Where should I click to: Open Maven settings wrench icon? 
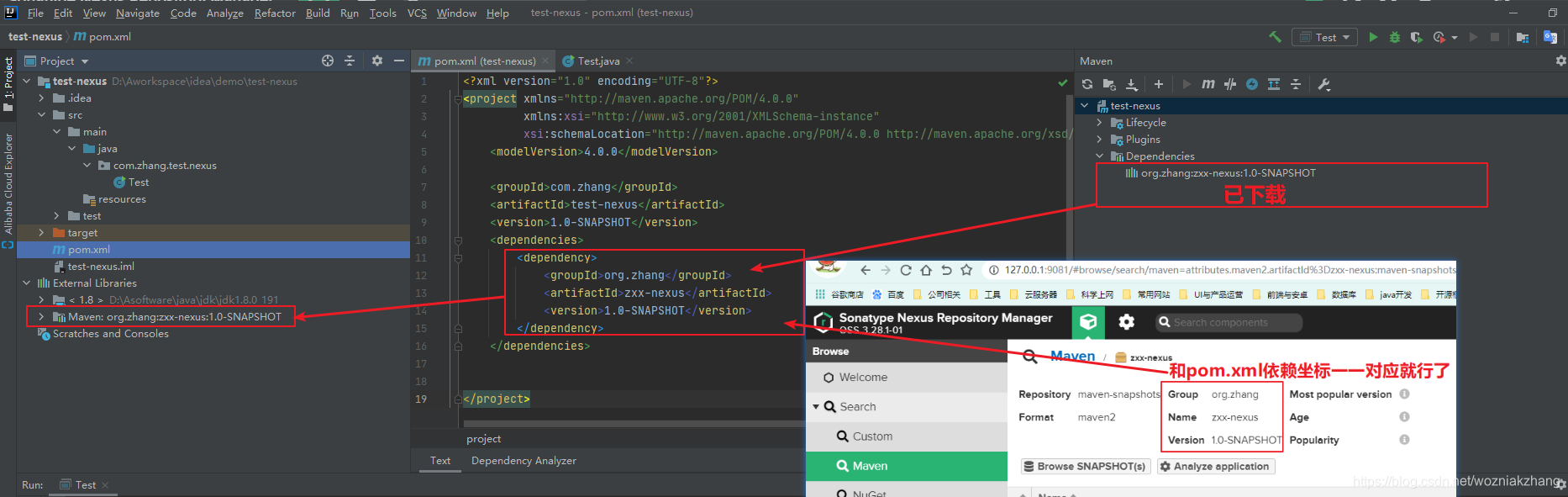click(x=1324, y=84)
